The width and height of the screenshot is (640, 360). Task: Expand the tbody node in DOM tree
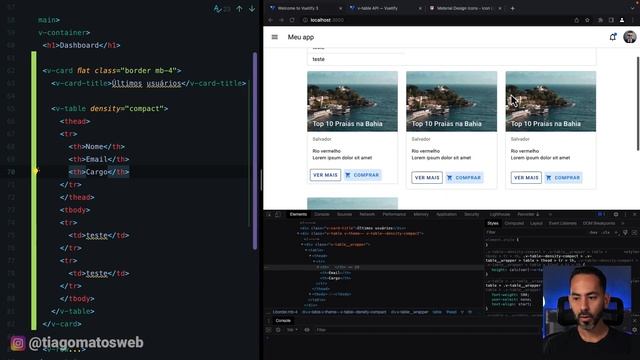tap(310, 294)
